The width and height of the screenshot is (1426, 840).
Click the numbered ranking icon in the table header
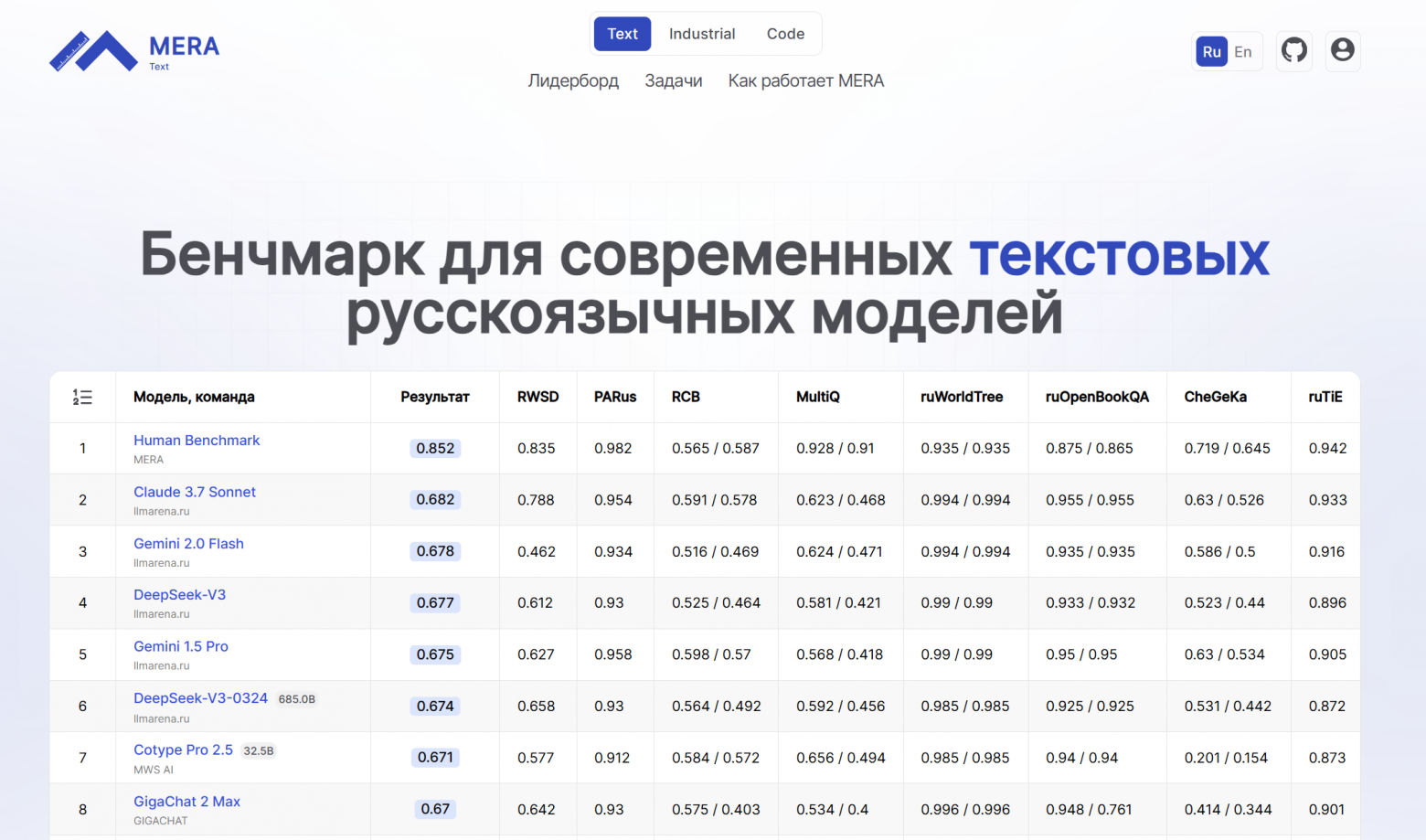pos(82,397)
